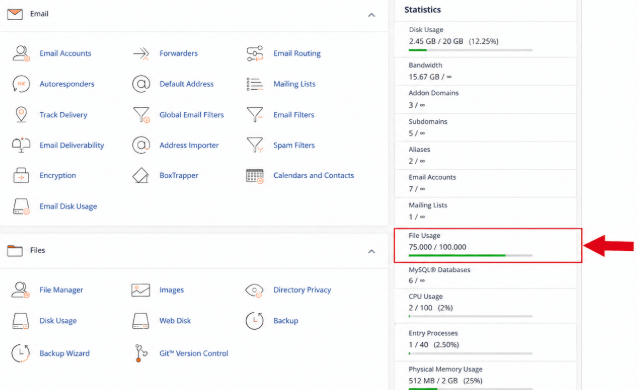638x390 pixels.
Task: Open the Email Disk Usage drive icon
Action: [x=21, y=206]
